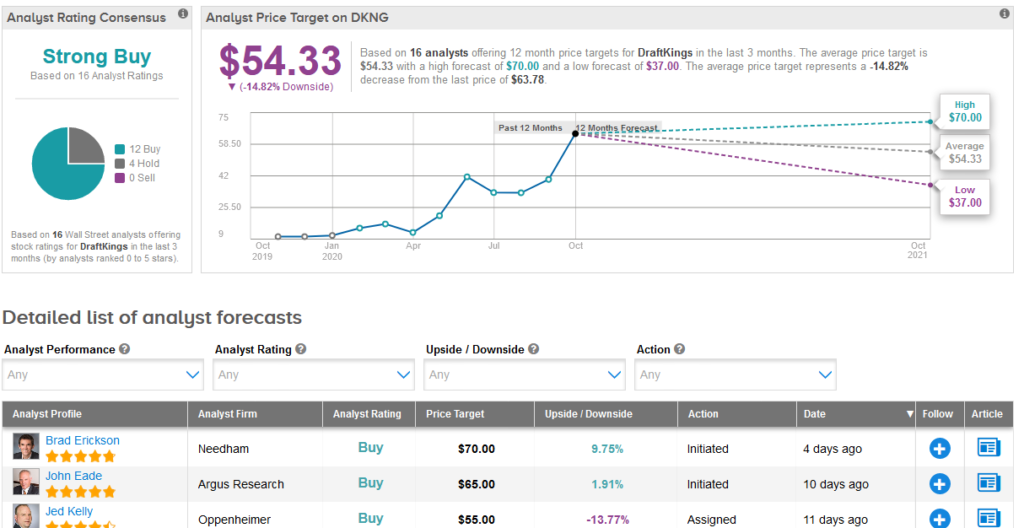Open the Upside / Downside dropdown
1024x528 pixels.
[x=525, y=375]
